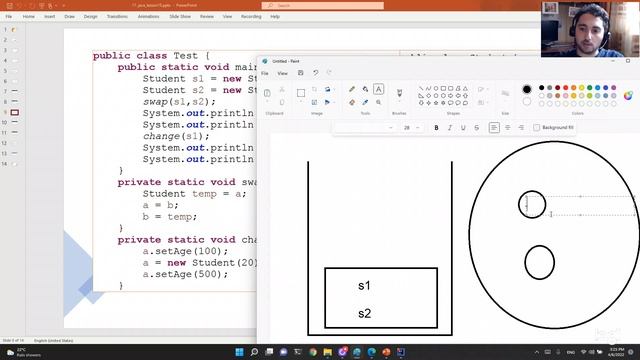Viewport: 640px width, 360px height.
Task: Click the s1 text on Paint canvas
Action: [x=364, y=286]
